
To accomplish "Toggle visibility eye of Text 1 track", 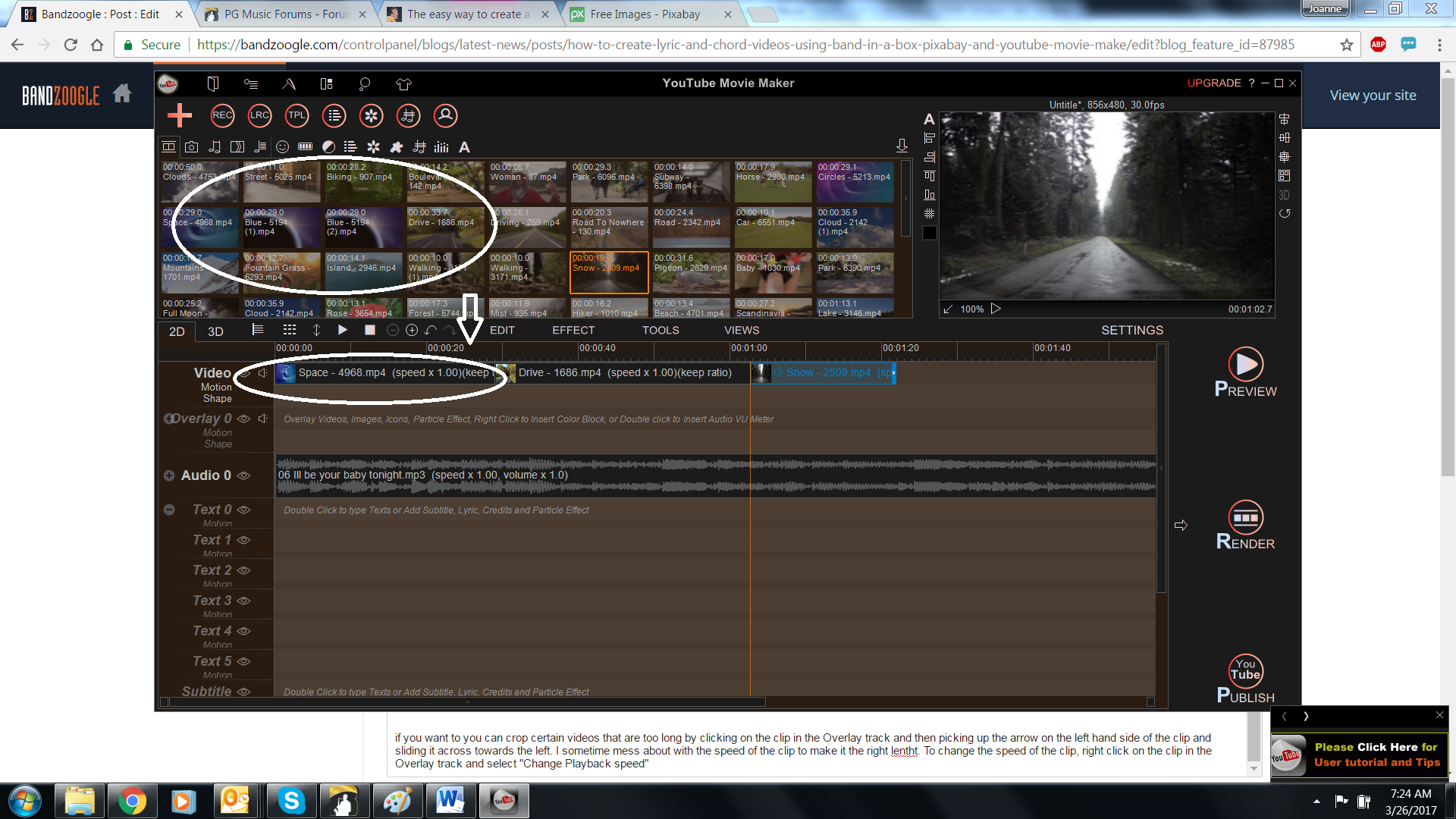I will point(243,540).
